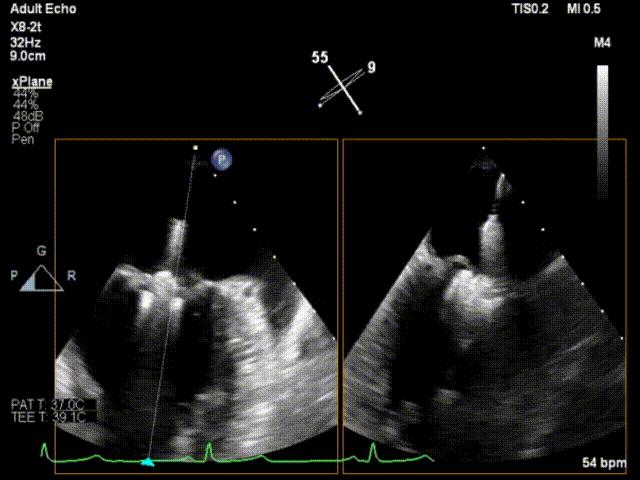Click the blue P probe marker
Viewport: 640px width, 480px height.
tap(222, 160)
